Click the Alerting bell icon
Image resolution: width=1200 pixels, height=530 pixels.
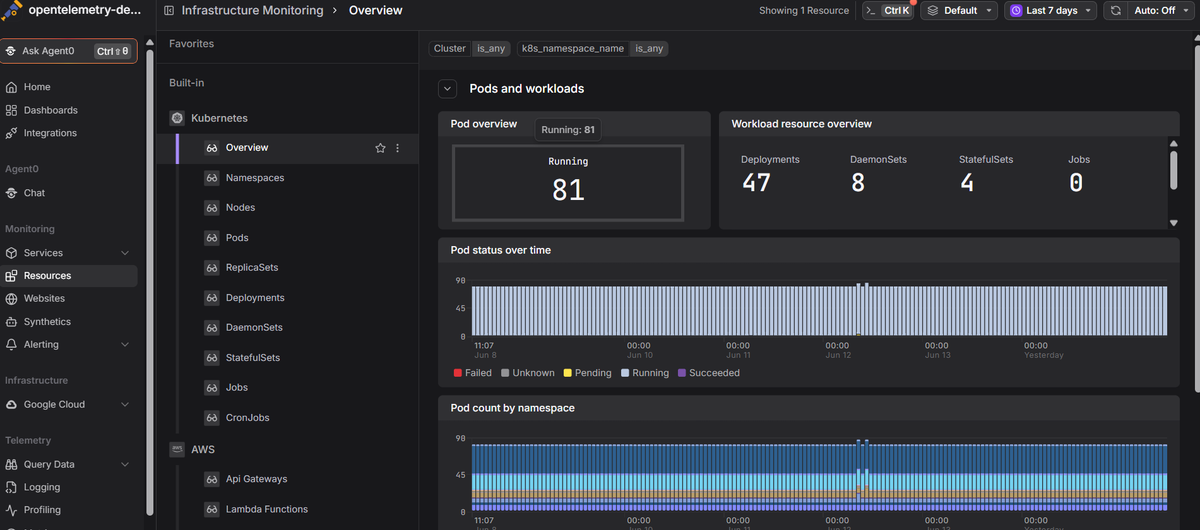(11, 344)
